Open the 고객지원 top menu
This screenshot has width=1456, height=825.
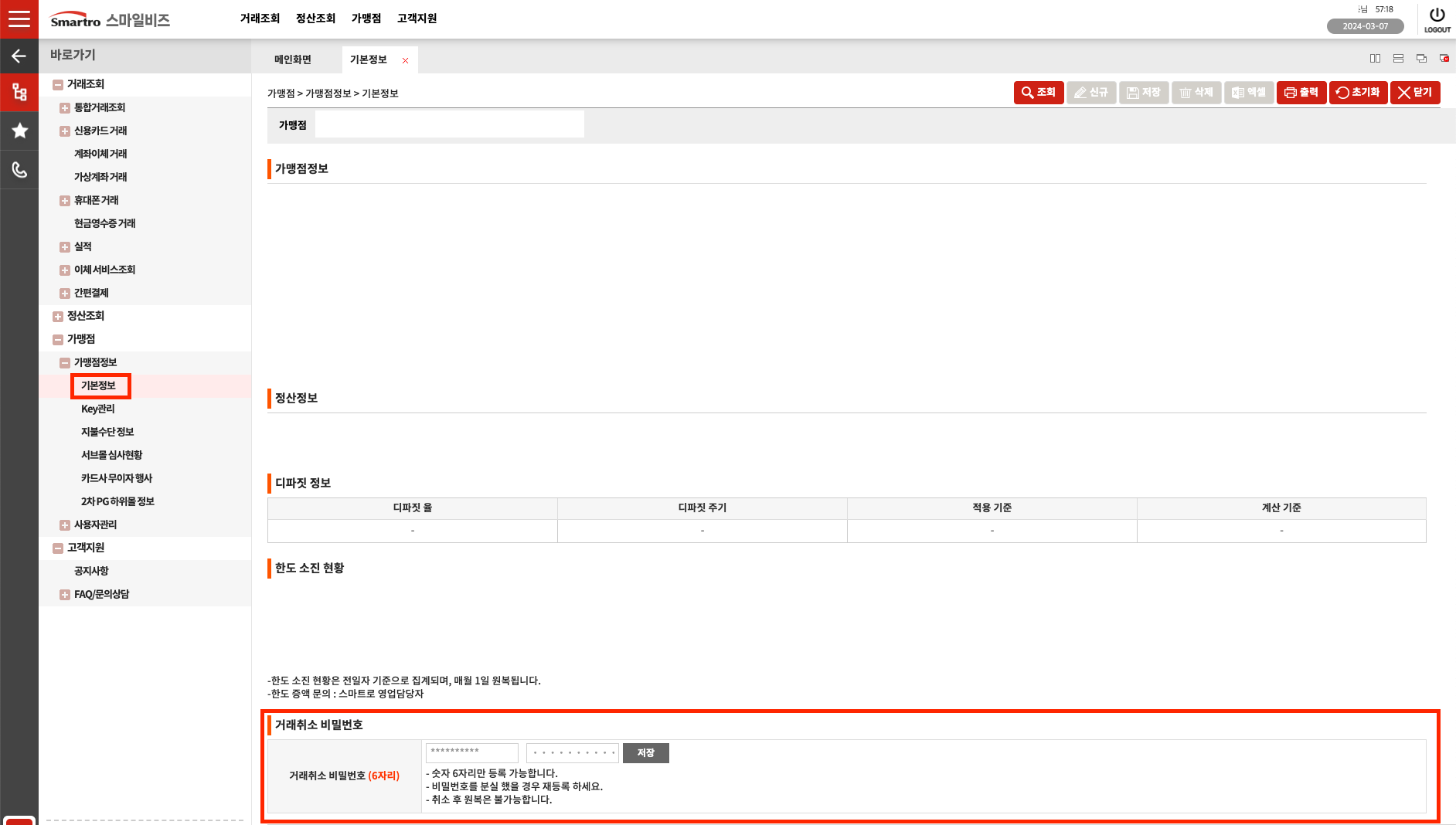coord(417,19)
